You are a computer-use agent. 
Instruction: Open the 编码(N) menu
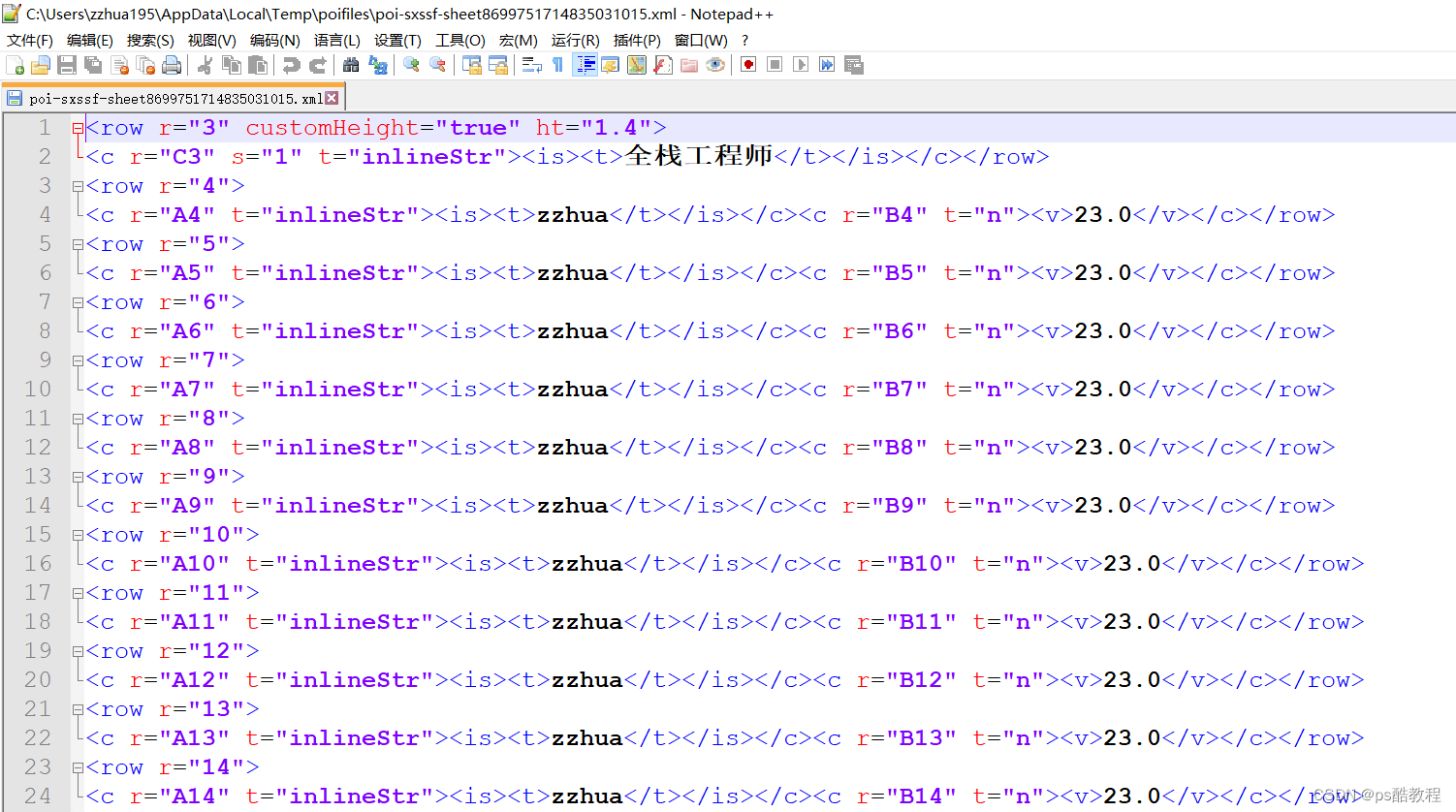[275, 40]
